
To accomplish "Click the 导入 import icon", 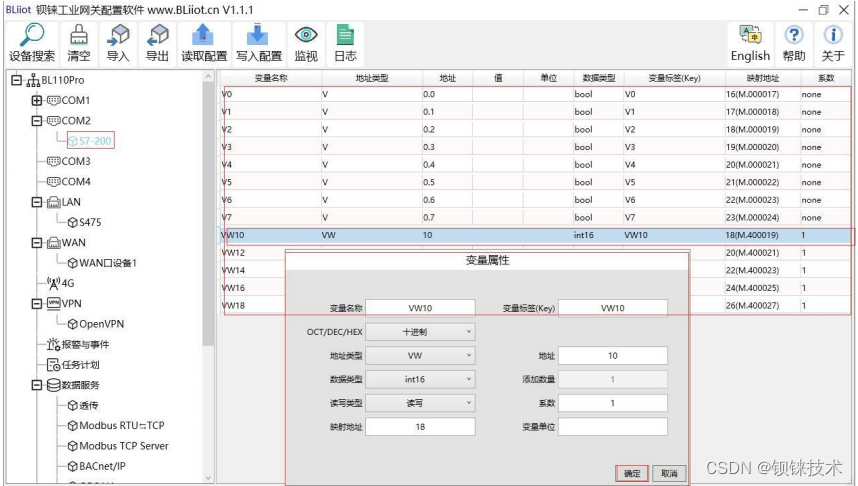I will coord(118,36).
